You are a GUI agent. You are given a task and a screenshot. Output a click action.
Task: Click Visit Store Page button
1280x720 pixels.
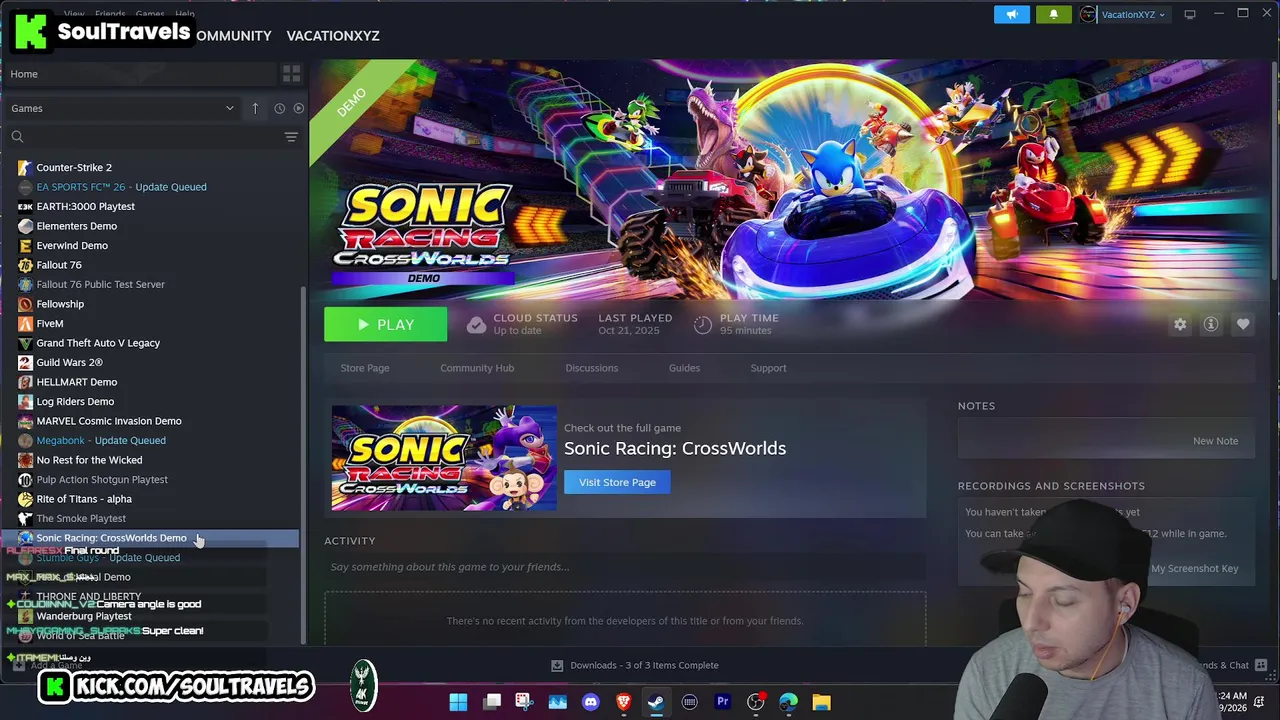pos(617,482)
